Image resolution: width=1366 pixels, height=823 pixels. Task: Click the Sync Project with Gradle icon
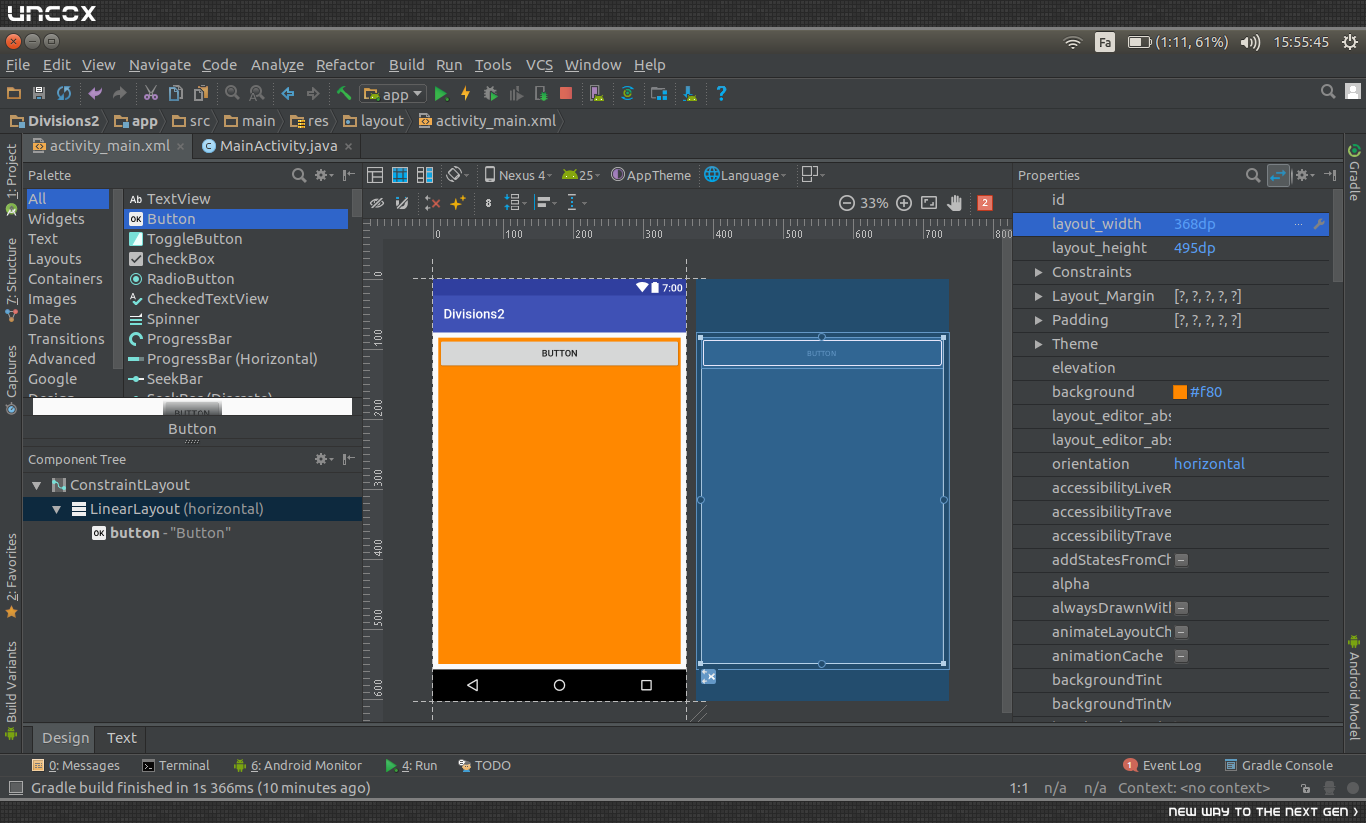point(628,93)
